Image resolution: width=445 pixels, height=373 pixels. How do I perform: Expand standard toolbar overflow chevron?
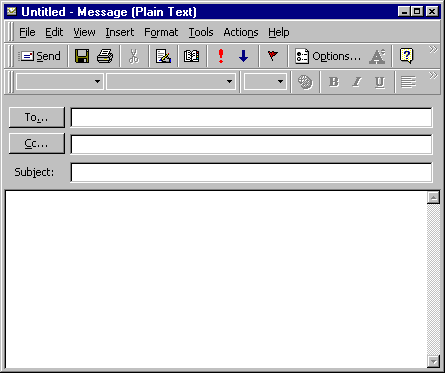tap(433, 50)
